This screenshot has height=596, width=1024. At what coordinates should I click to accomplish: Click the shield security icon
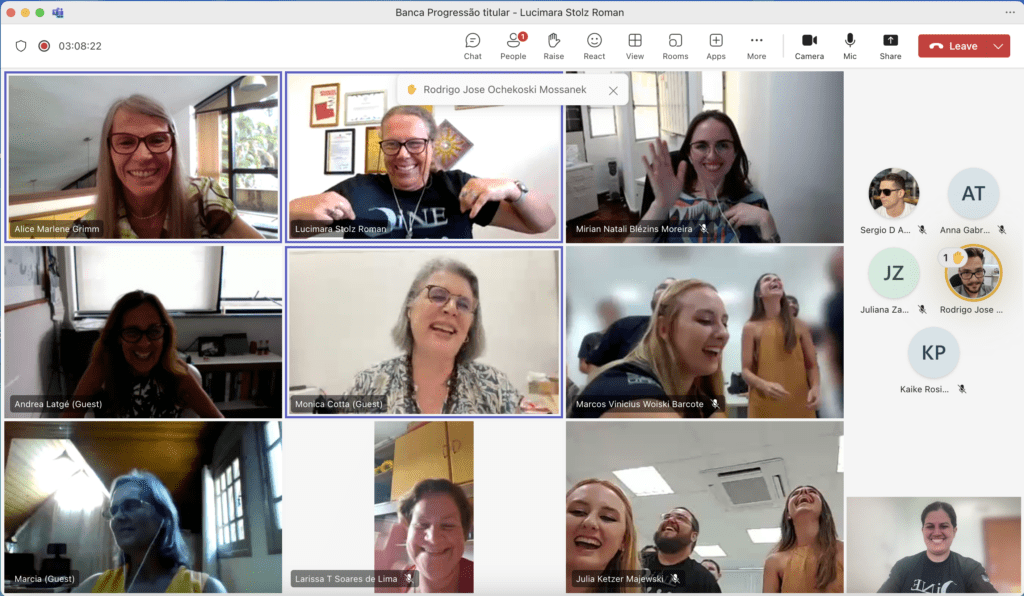(21, 46)
